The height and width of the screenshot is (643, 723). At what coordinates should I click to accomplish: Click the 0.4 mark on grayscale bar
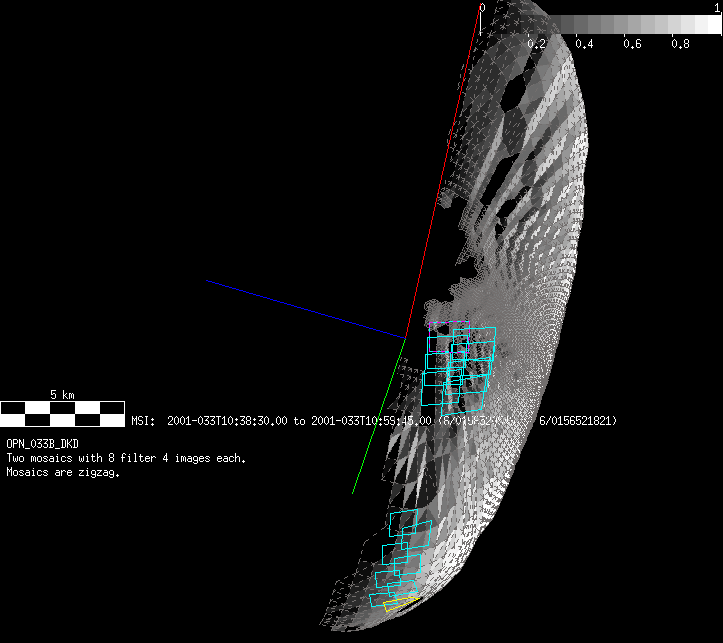585,44
